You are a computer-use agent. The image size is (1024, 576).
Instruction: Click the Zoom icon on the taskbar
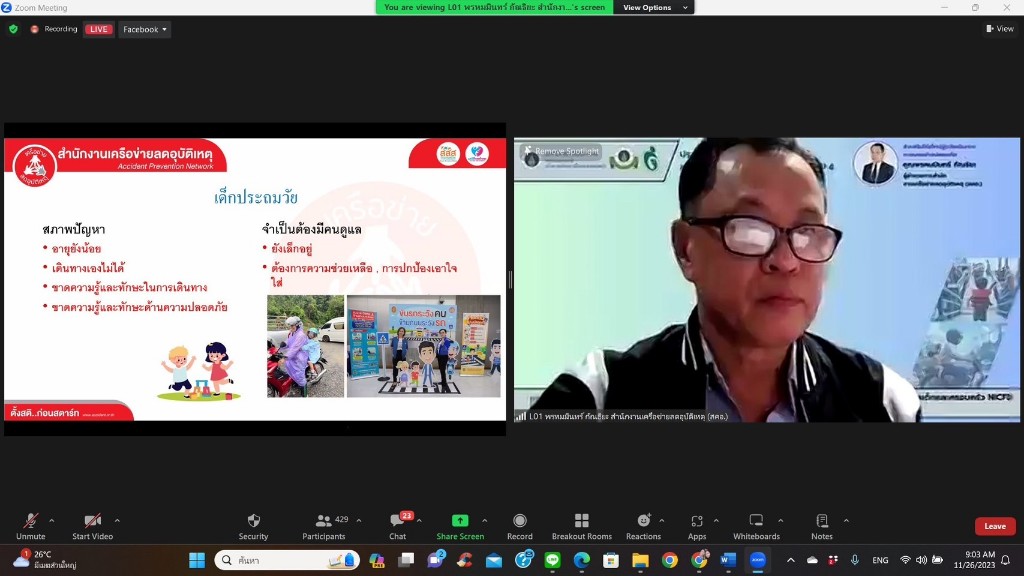click(x=758, y=560)
